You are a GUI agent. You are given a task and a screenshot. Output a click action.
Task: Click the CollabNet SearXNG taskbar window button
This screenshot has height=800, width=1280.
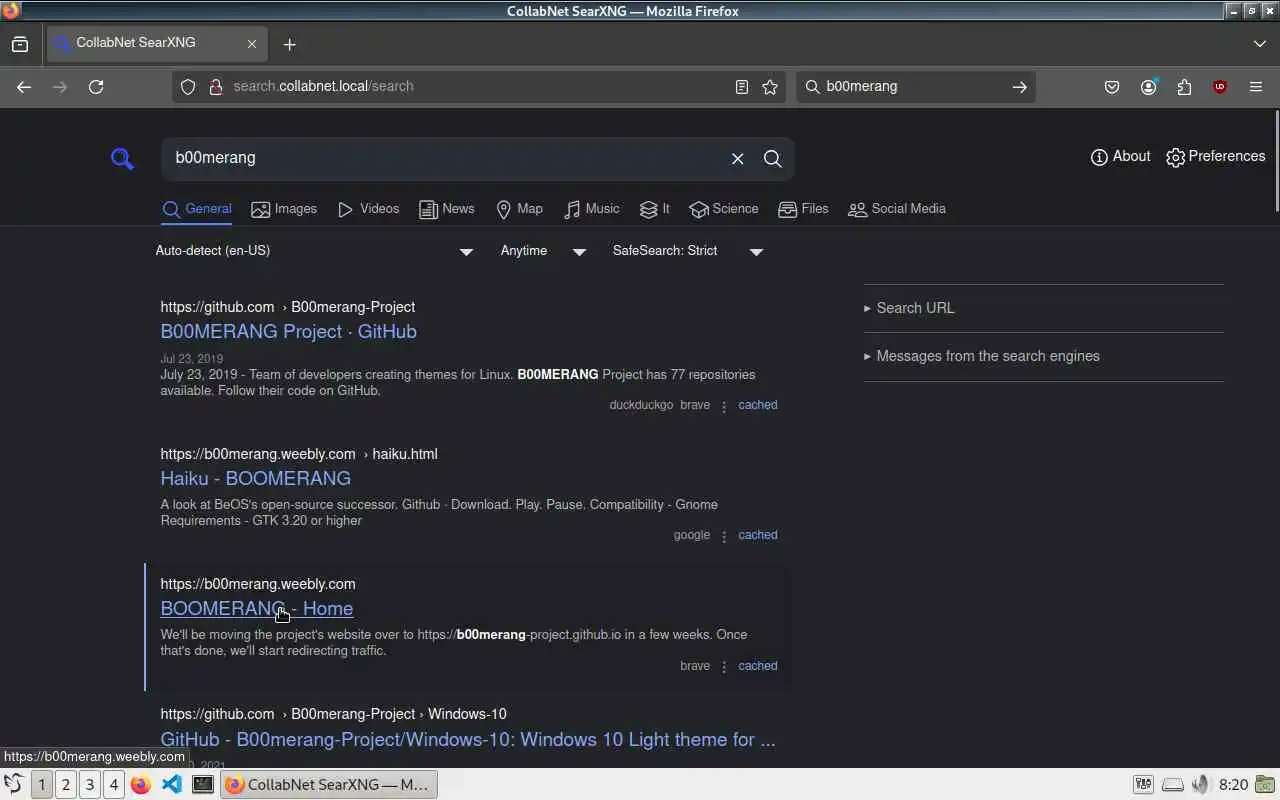coord(328,785)
